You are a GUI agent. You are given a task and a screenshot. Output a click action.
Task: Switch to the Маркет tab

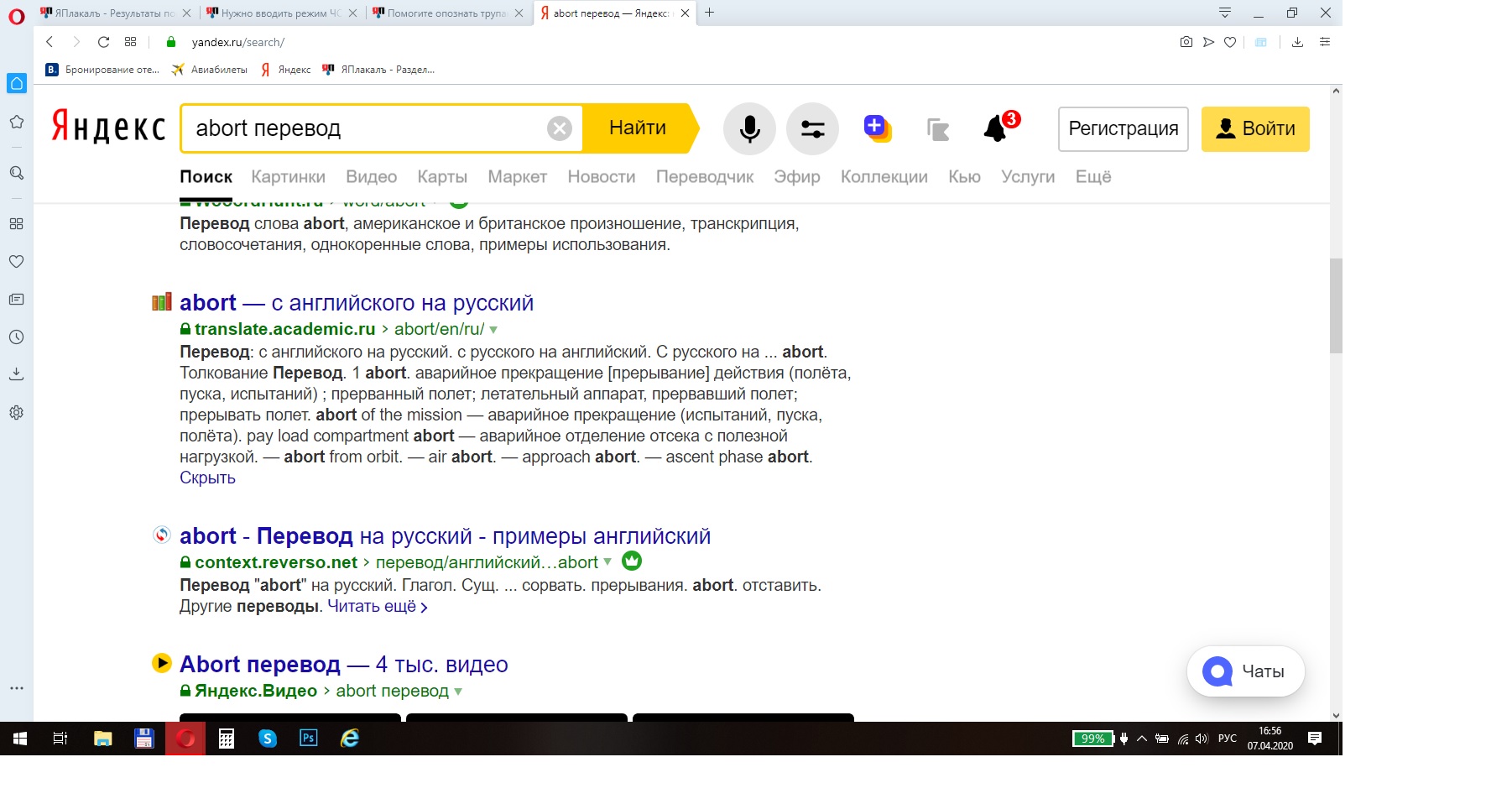coord(518,177)
